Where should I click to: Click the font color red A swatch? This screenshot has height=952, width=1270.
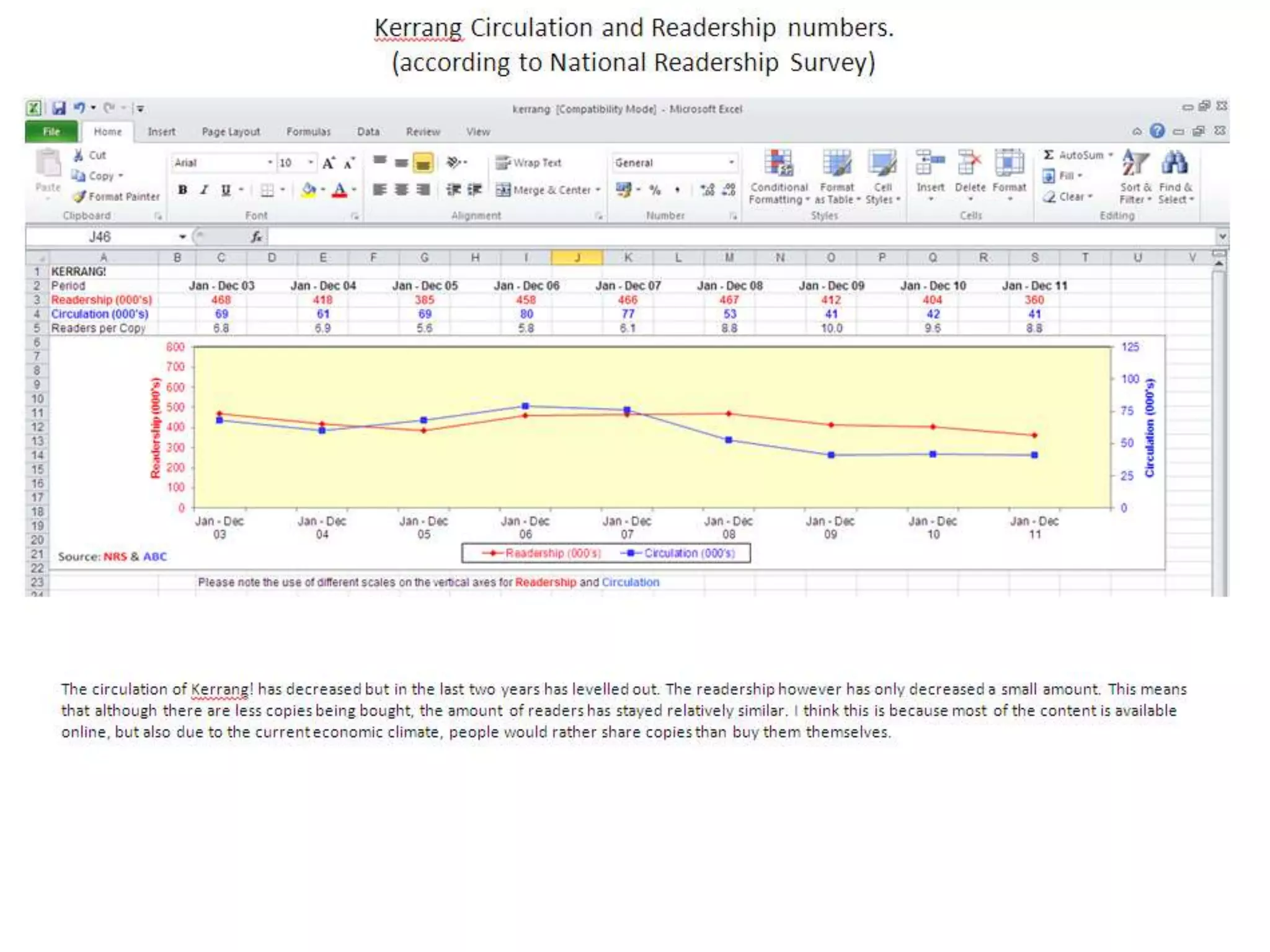[x=339, y=190]
